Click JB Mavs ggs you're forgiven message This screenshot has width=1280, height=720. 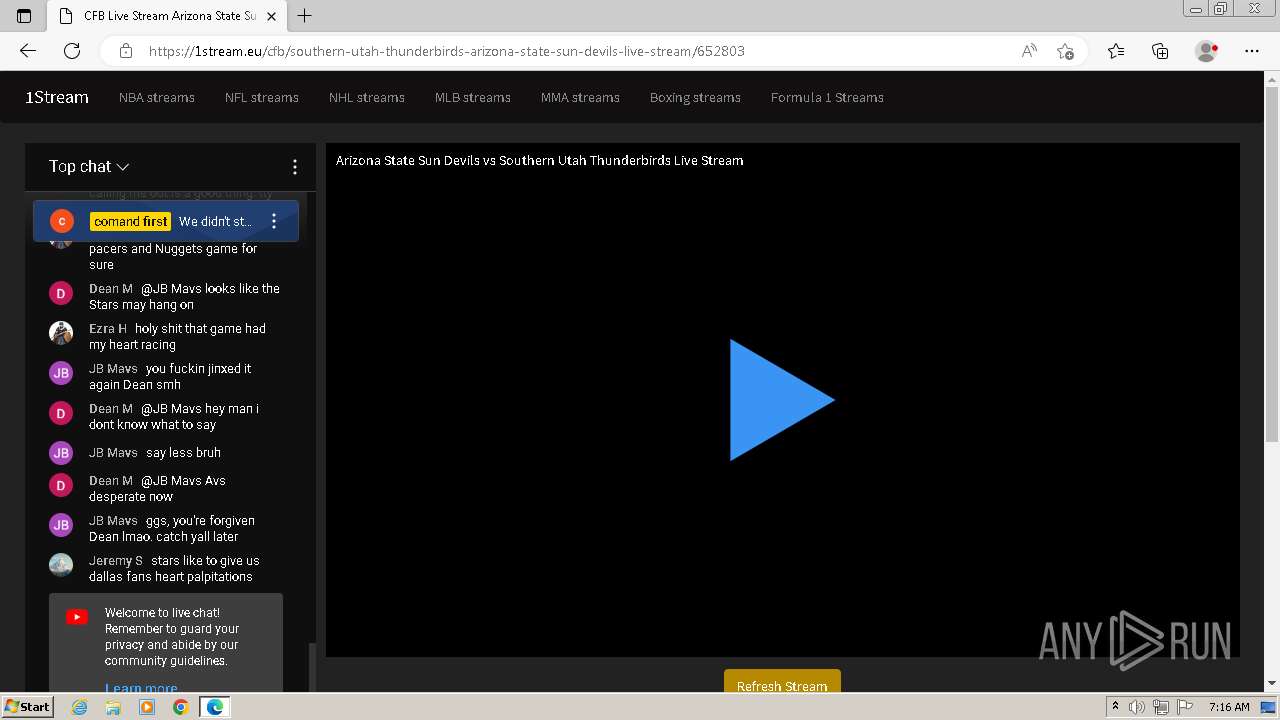pos(172,529)
